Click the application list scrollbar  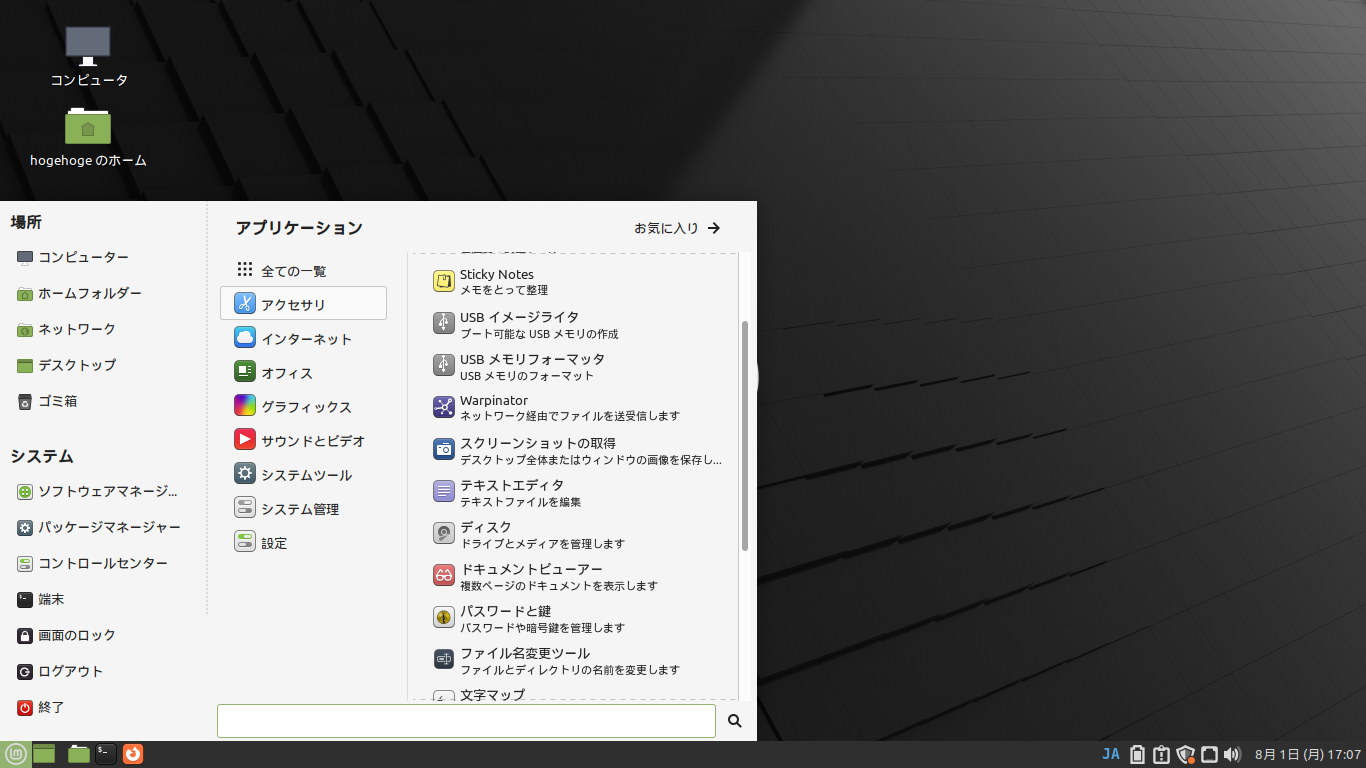(x=745, y=436)
